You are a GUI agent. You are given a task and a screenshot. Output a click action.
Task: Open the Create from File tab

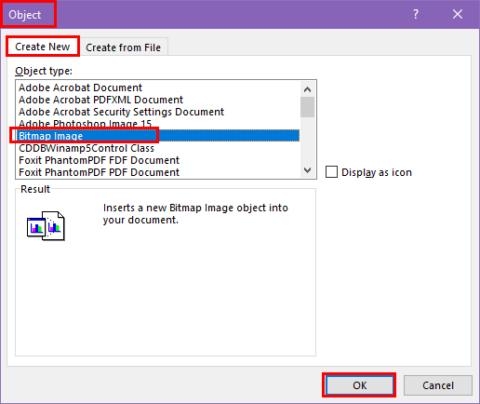123,47
